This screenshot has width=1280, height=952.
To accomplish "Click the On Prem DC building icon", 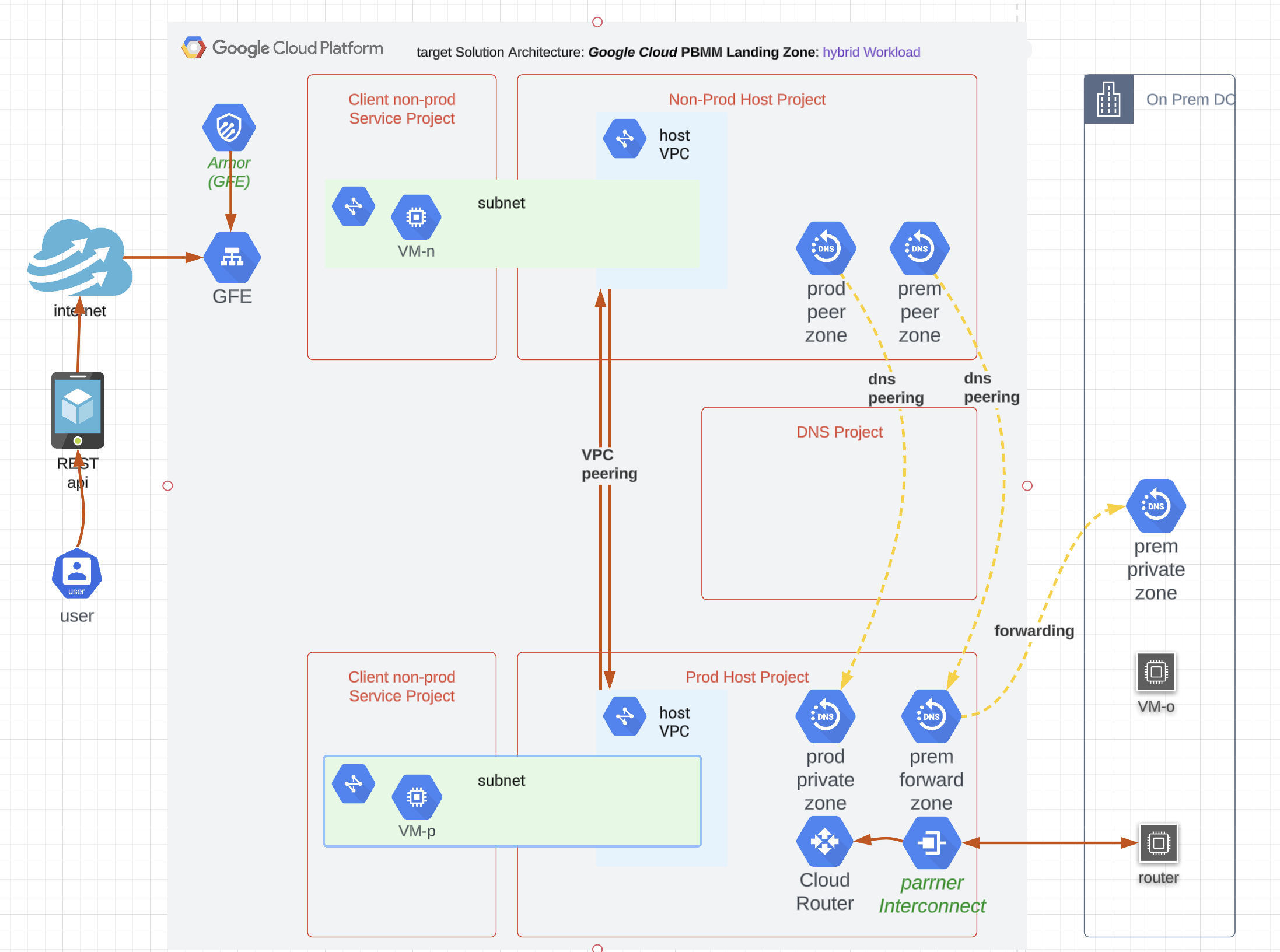I will (x=1108, y=99).
